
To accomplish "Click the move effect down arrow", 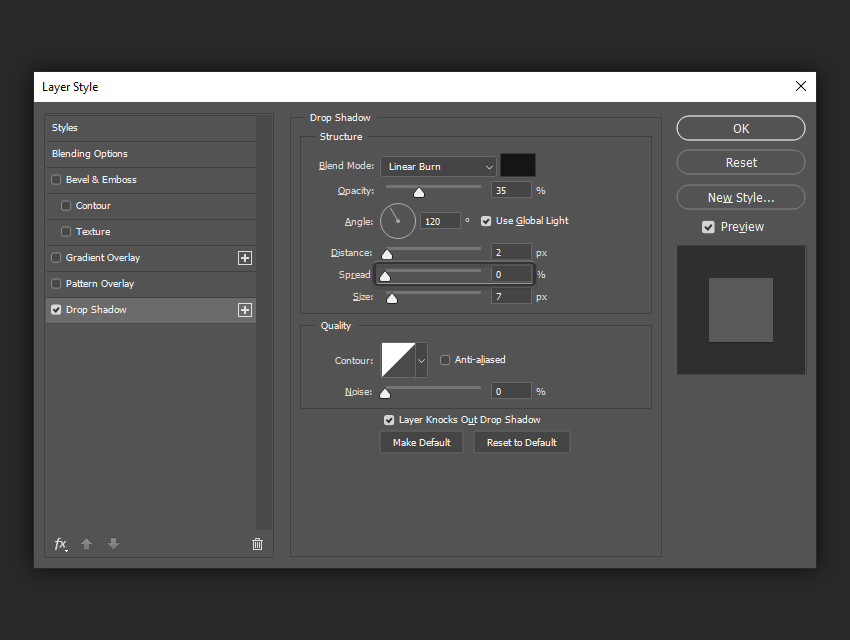I will (x=113, y=544).
